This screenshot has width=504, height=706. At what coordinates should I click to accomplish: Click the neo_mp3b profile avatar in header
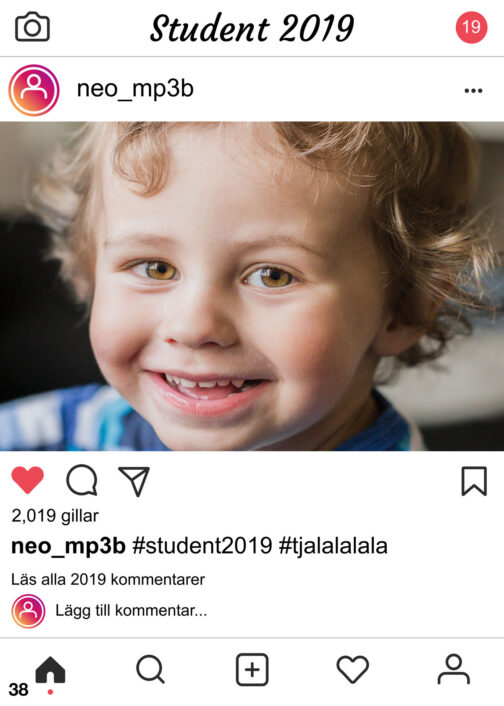[x=34, y=90]
